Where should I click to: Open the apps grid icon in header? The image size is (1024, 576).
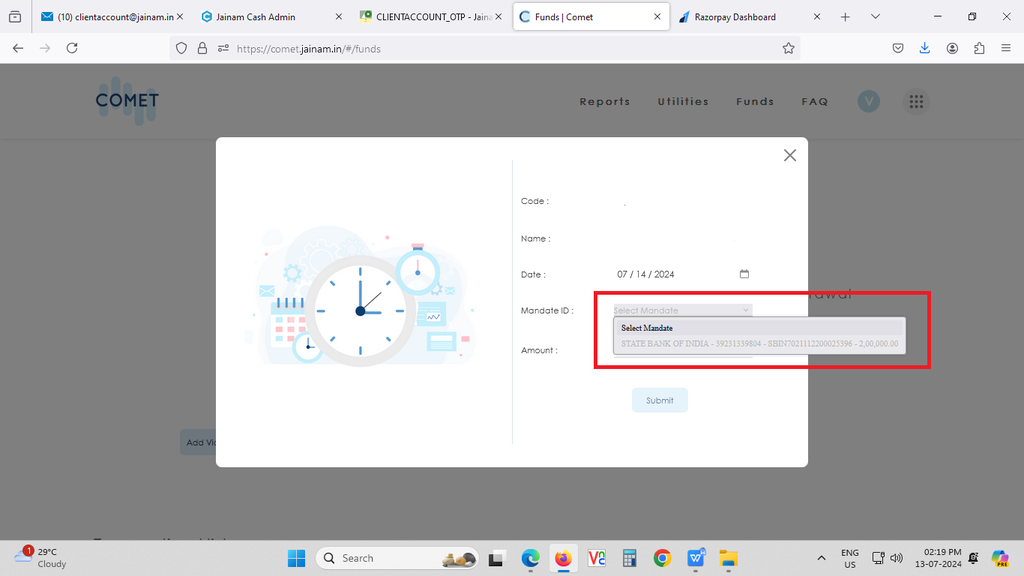pyautogui.click(x=915, y=101)
